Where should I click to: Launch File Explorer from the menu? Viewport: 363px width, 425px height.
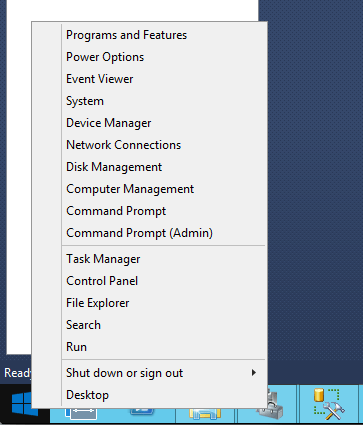(x=98, y=303)
